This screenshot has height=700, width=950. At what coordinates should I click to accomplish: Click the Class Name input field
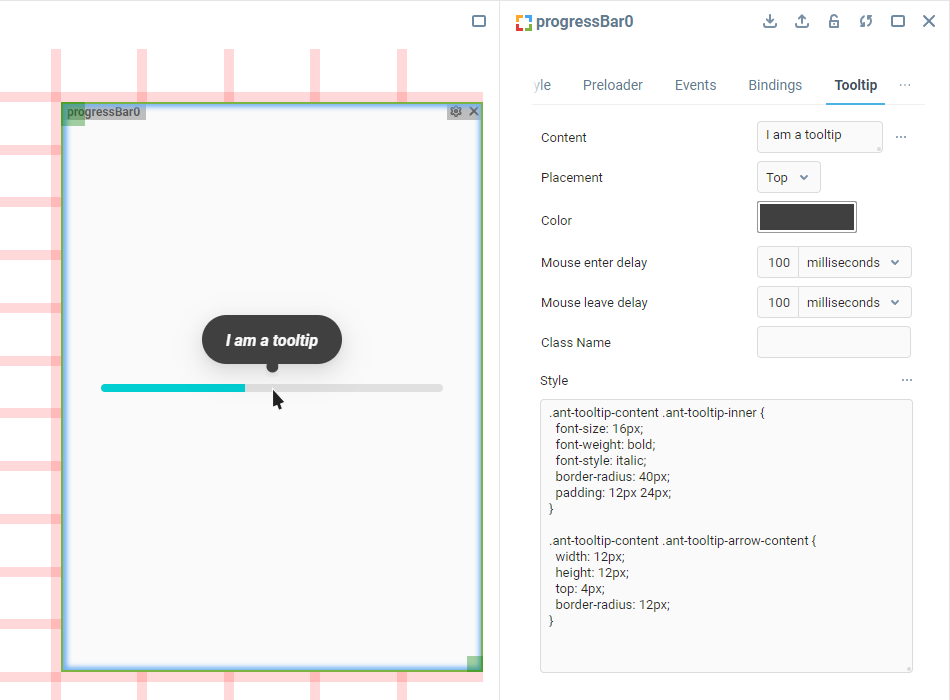point(833,342)
